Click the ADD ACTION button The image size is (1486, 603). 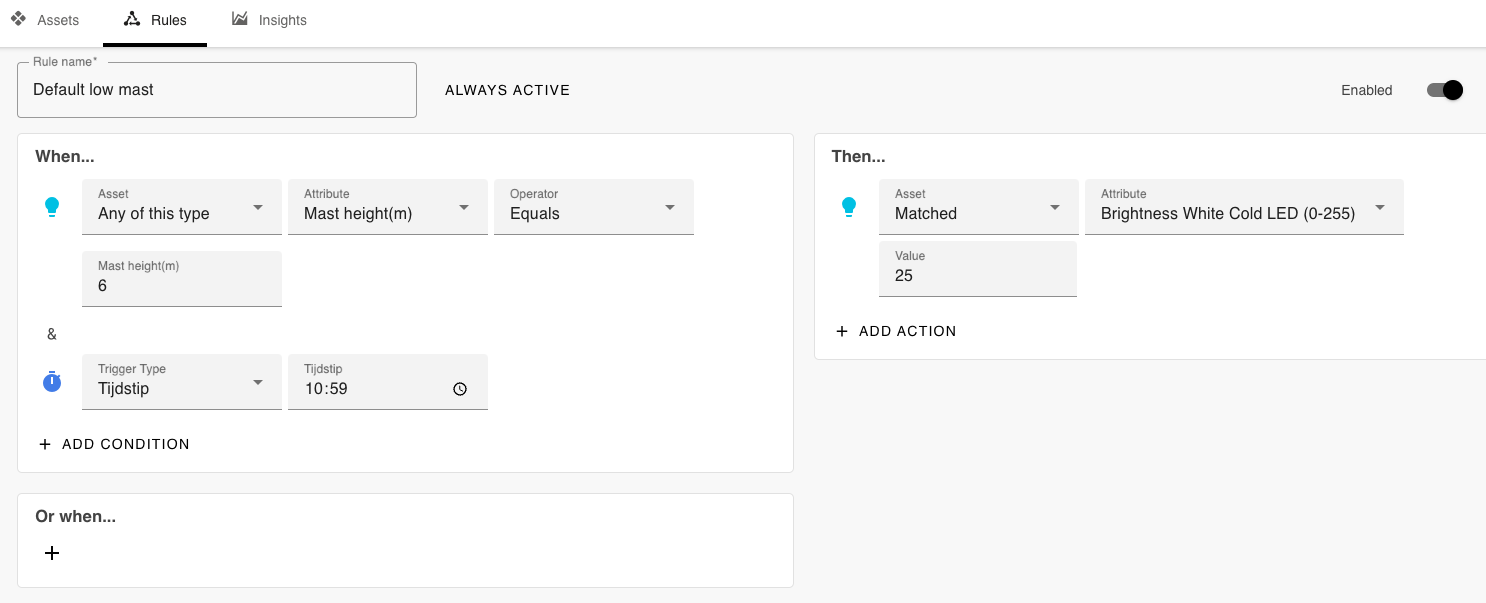896,331
